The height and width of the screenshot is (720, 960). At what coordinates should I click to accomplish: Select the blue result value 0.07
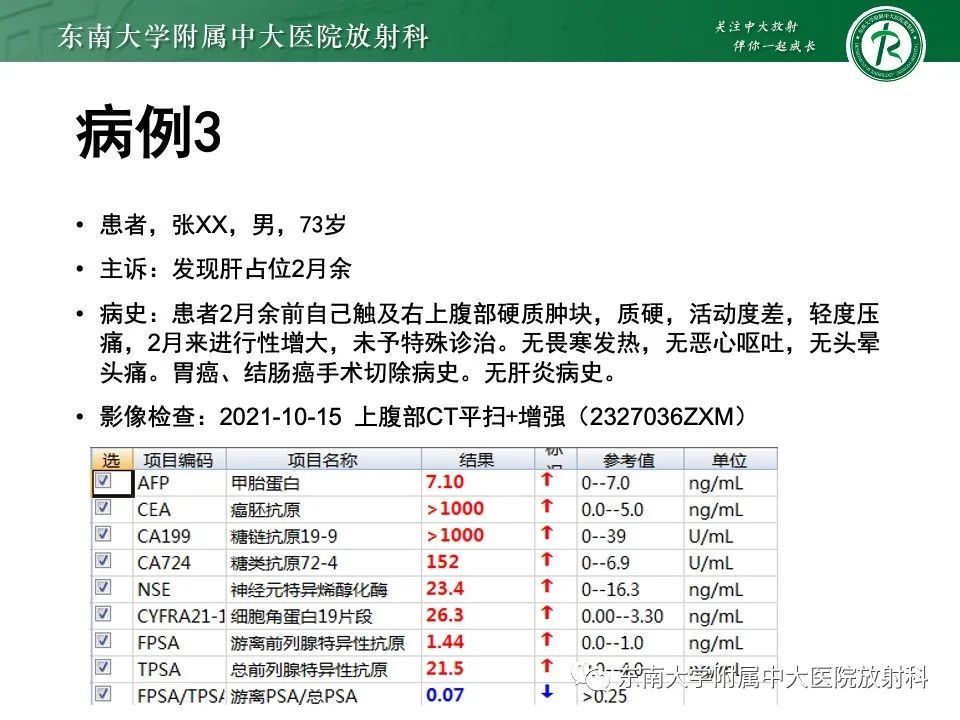pyautogui.click(x=444, y=695)
